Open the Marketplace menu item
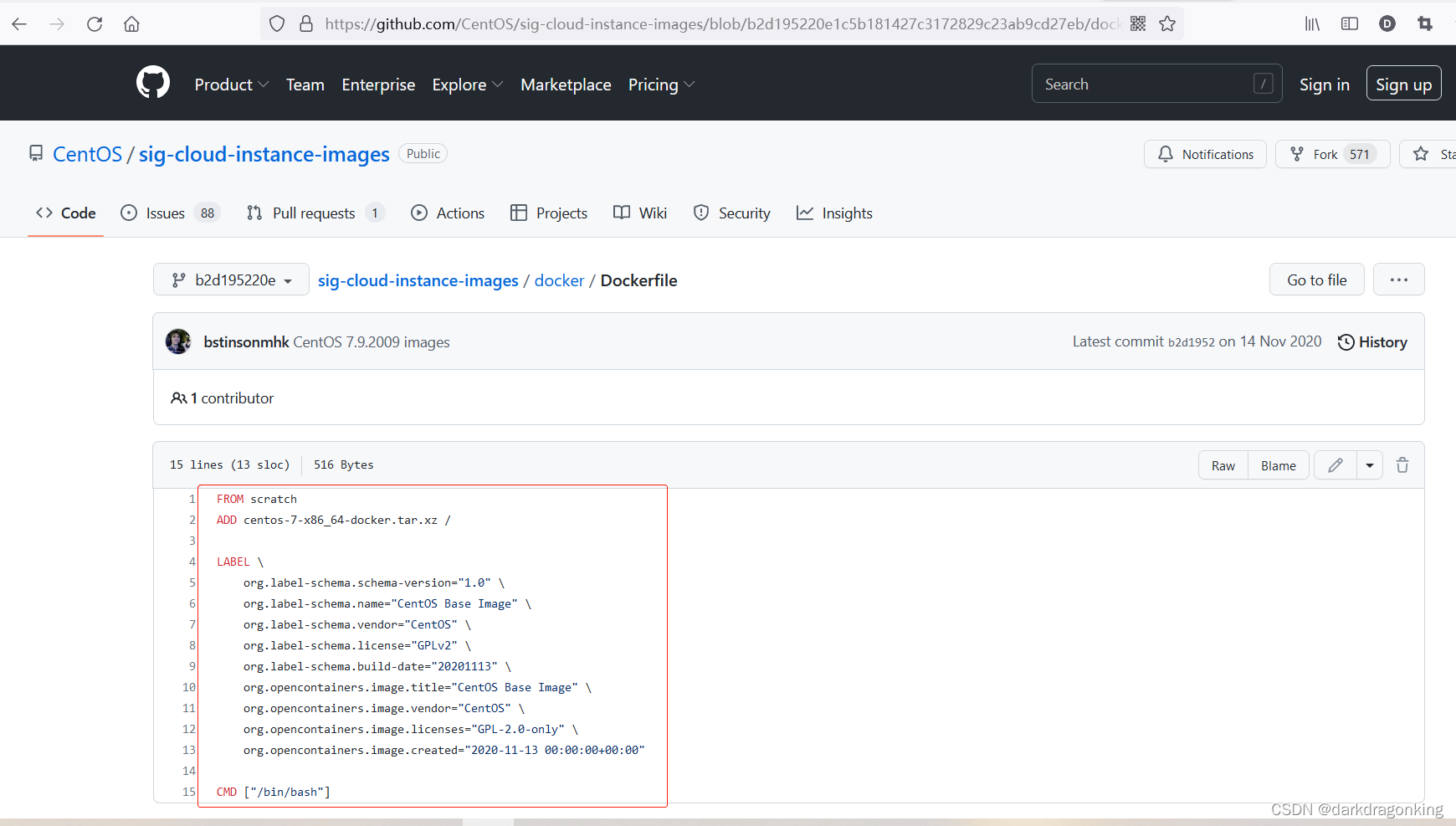 566,85
